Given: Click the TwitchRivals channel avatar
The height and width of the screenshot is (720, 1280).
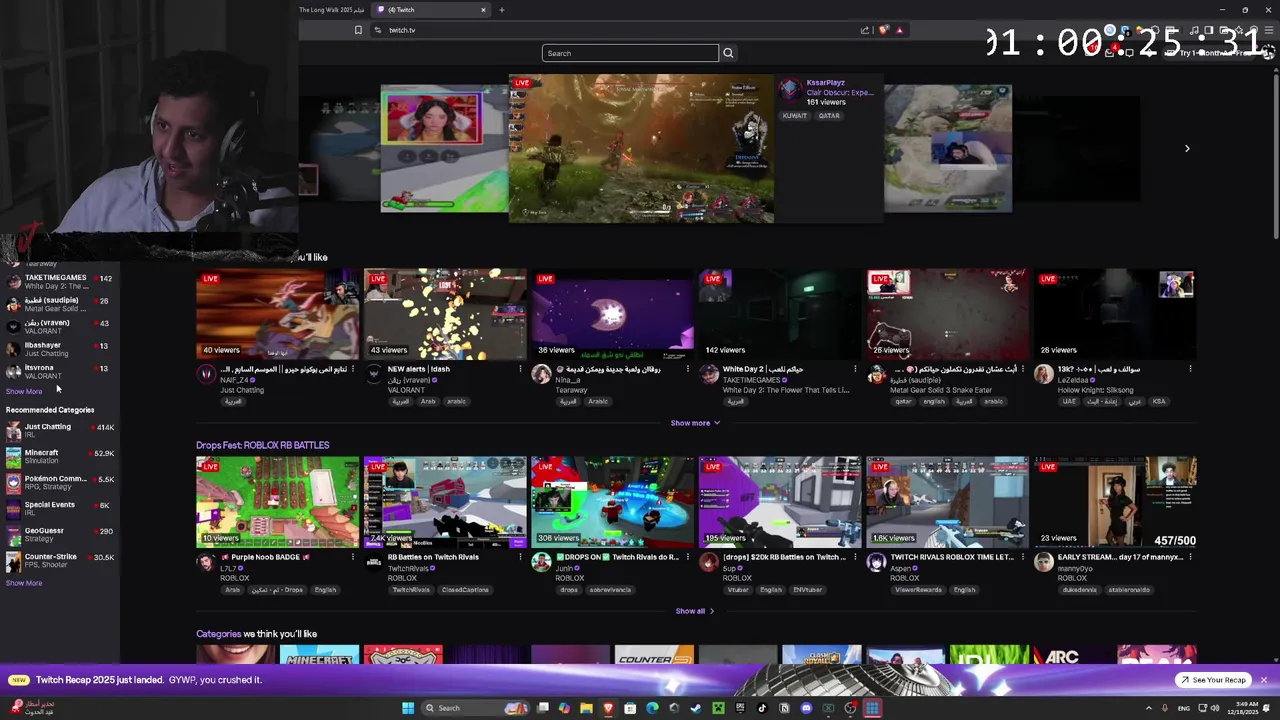Looking at the screenshot, I should tap(373, 562).
